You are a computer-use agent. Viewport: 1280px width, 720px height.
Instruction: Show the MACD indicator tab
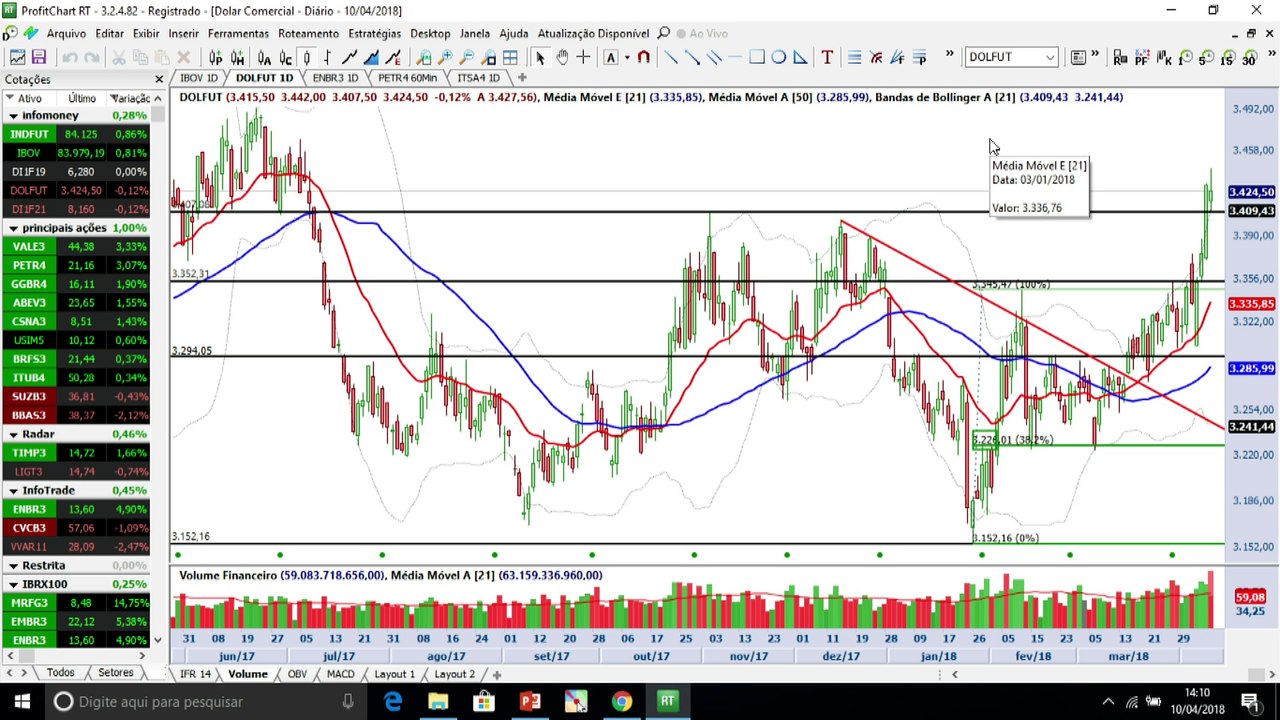click(x=340, y=674)
